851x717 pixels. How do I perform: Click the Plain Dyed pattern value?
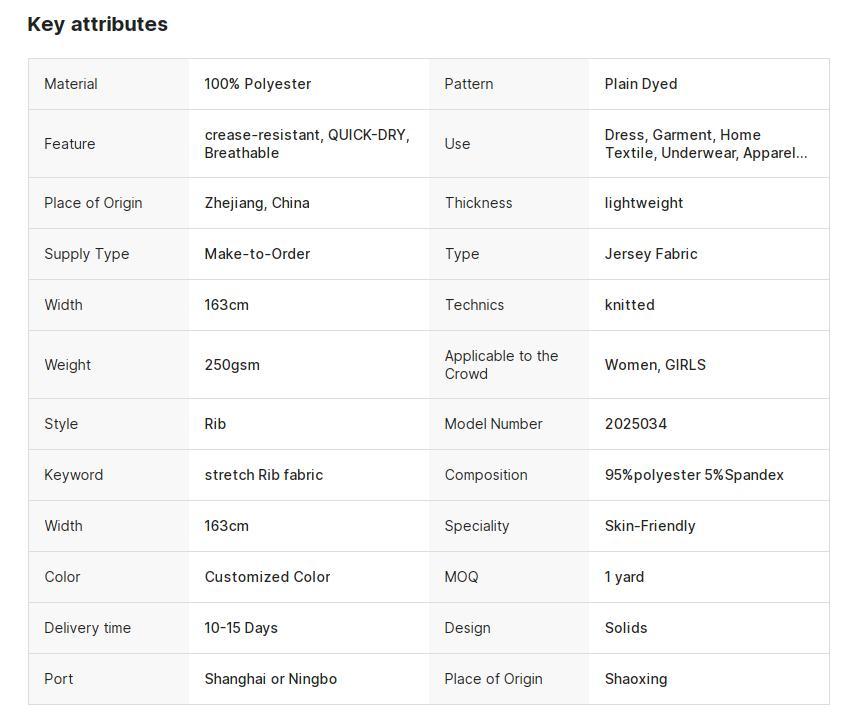(x=641, y=84)
